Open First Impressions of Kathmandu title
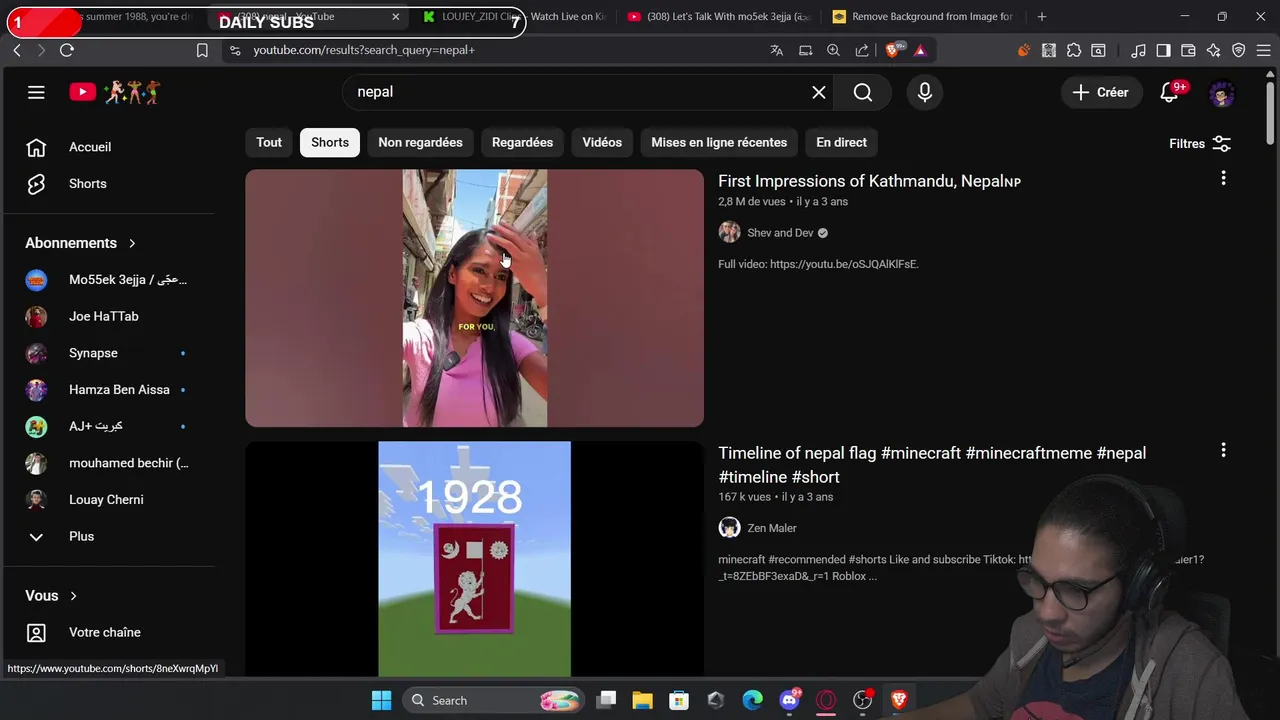 pyautogui.click(x=869, y=181)
